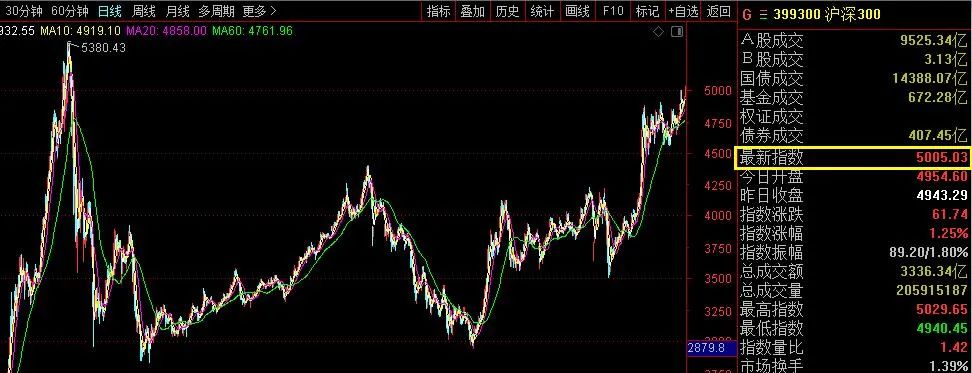Image resolution: width=972 pixels, height=373 pixels.
Task: Click the 最低指数 4940.45 value
Action: tap(942, 327)
